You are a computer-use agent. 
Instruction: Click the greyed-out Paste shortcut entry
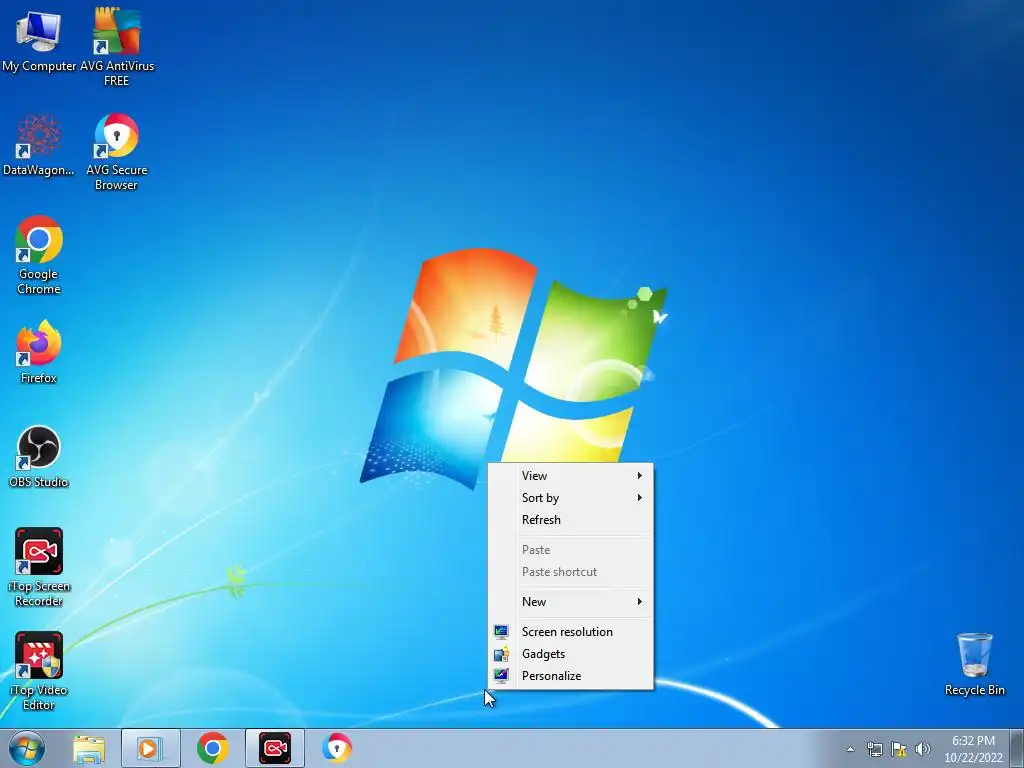[x=571, y=571]
